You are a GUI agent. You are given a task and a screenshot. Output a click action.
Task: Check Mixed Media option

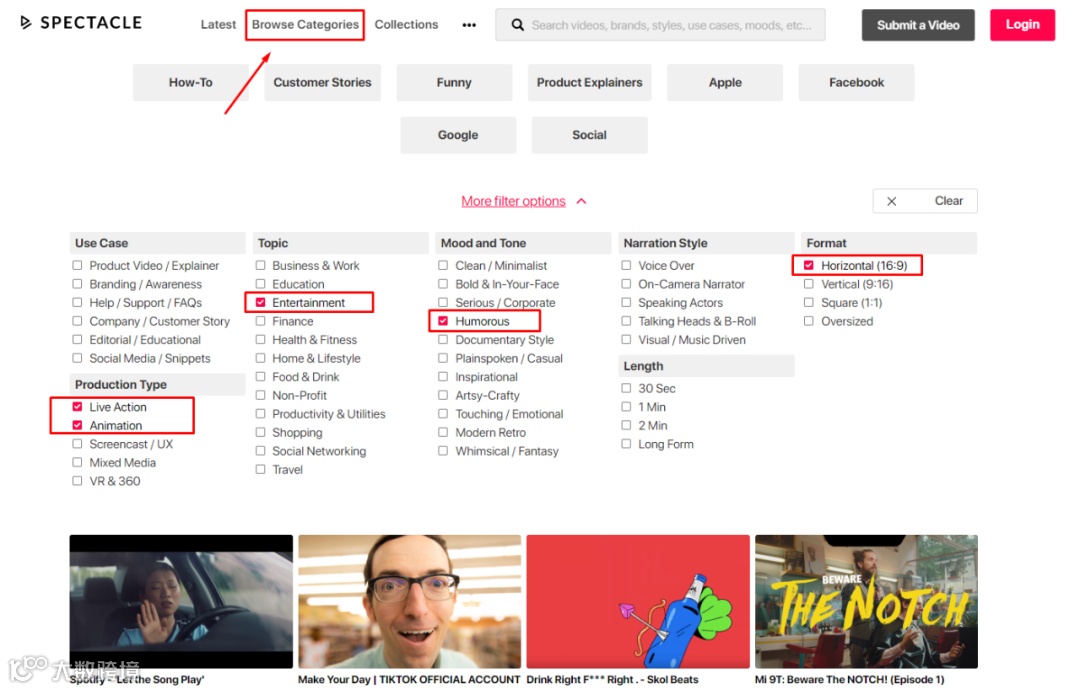click(77, 463)
